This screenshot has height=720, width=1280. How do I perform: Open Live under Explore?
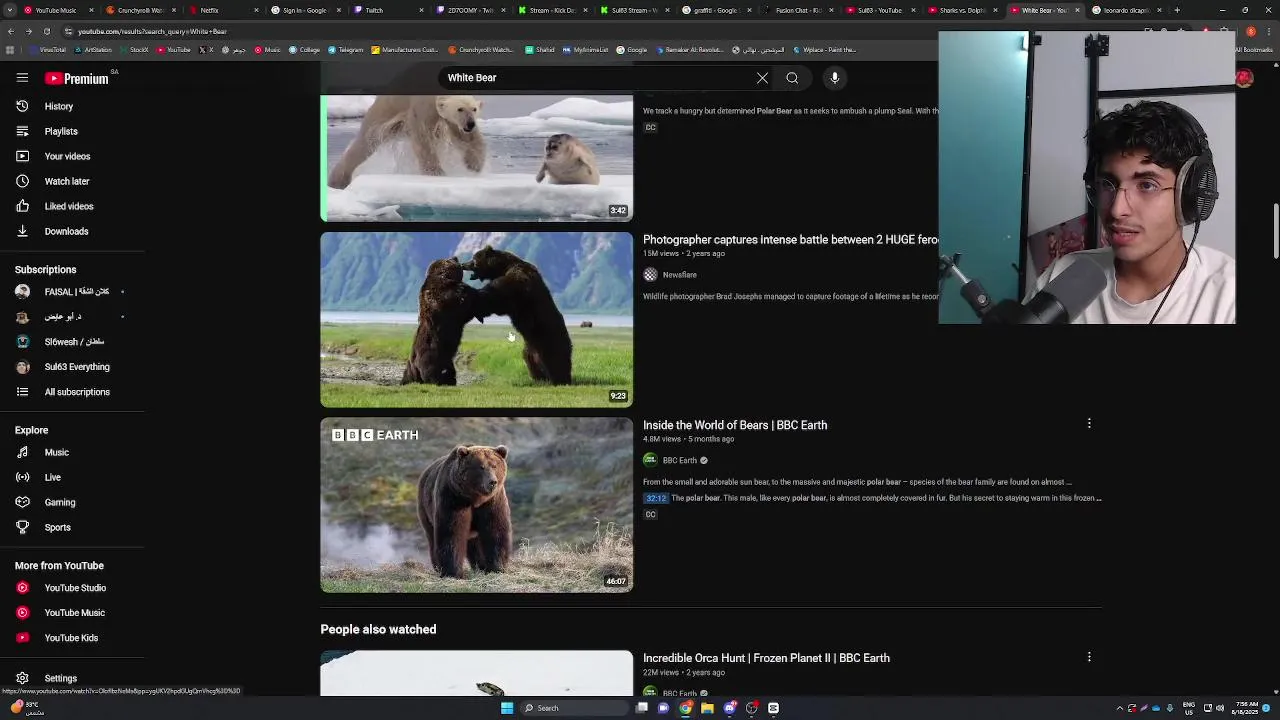(52, 477)
